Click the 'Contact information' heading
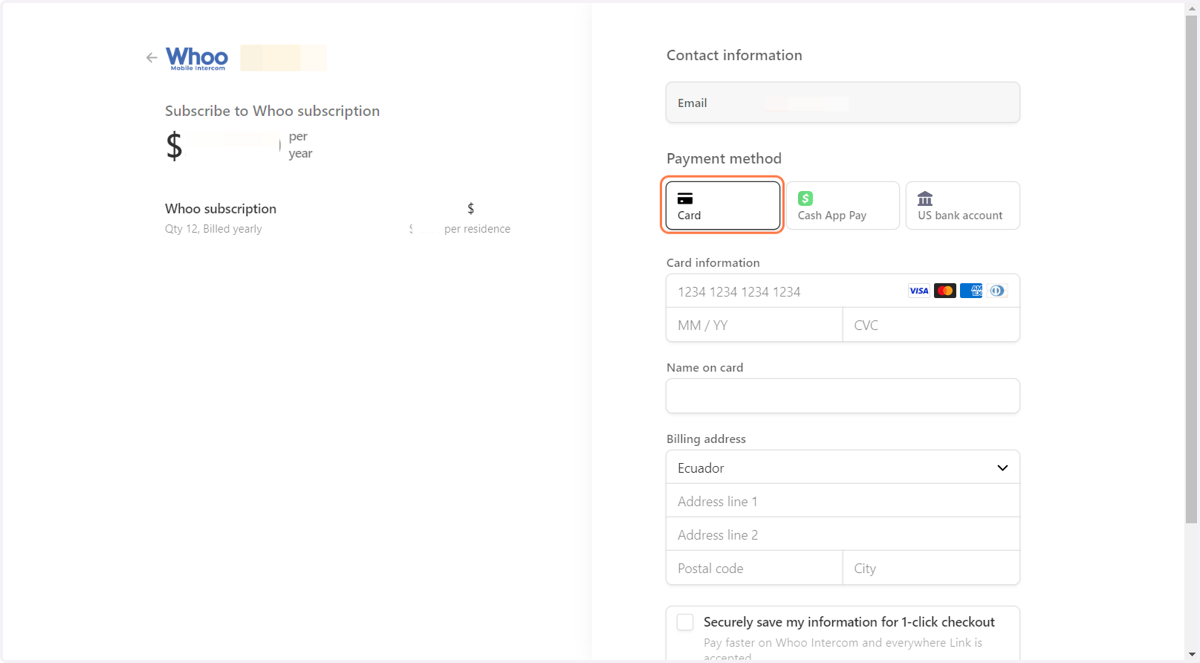 tap(734, 55)
